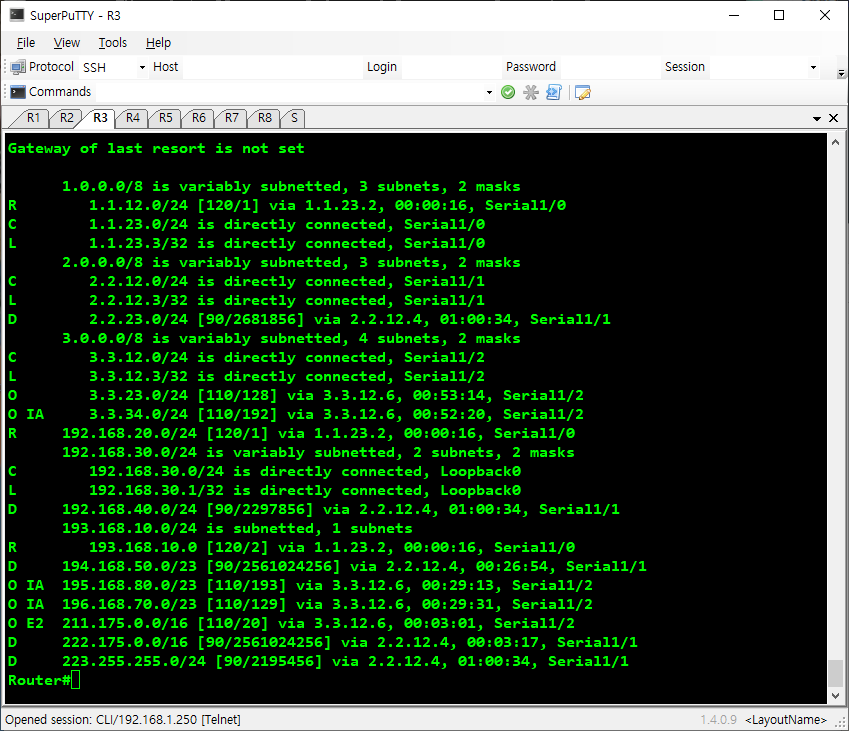Close the active tab with X button

click(x=834, y=118)
